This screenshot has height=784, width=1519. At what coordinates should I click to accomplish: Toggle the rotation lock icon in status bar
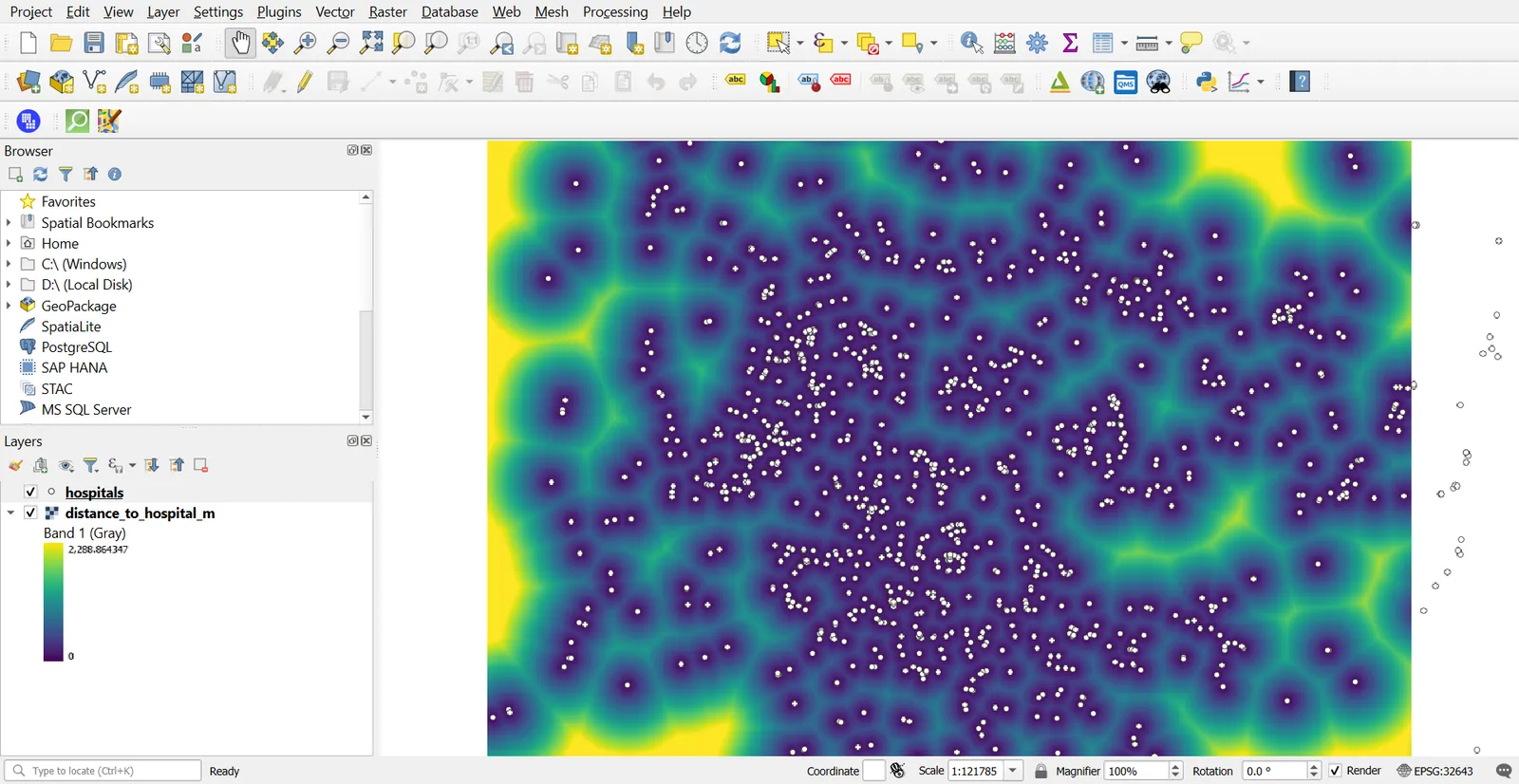(1041, 771)
